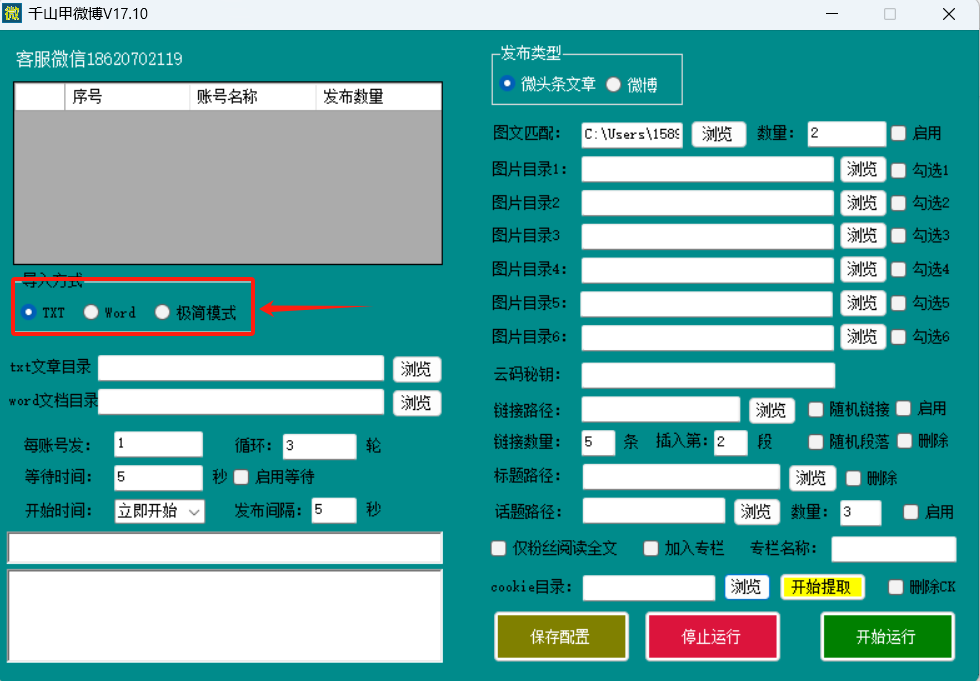Browse for word文档目录 folder
Screen dimensions: 980x681
[x=417, y=403]
